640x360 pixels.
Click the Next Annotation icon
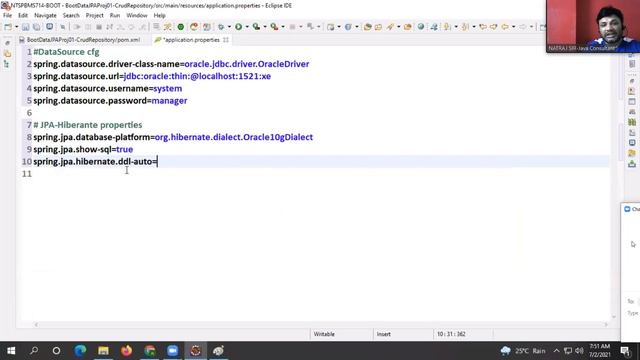coord(447,27)
